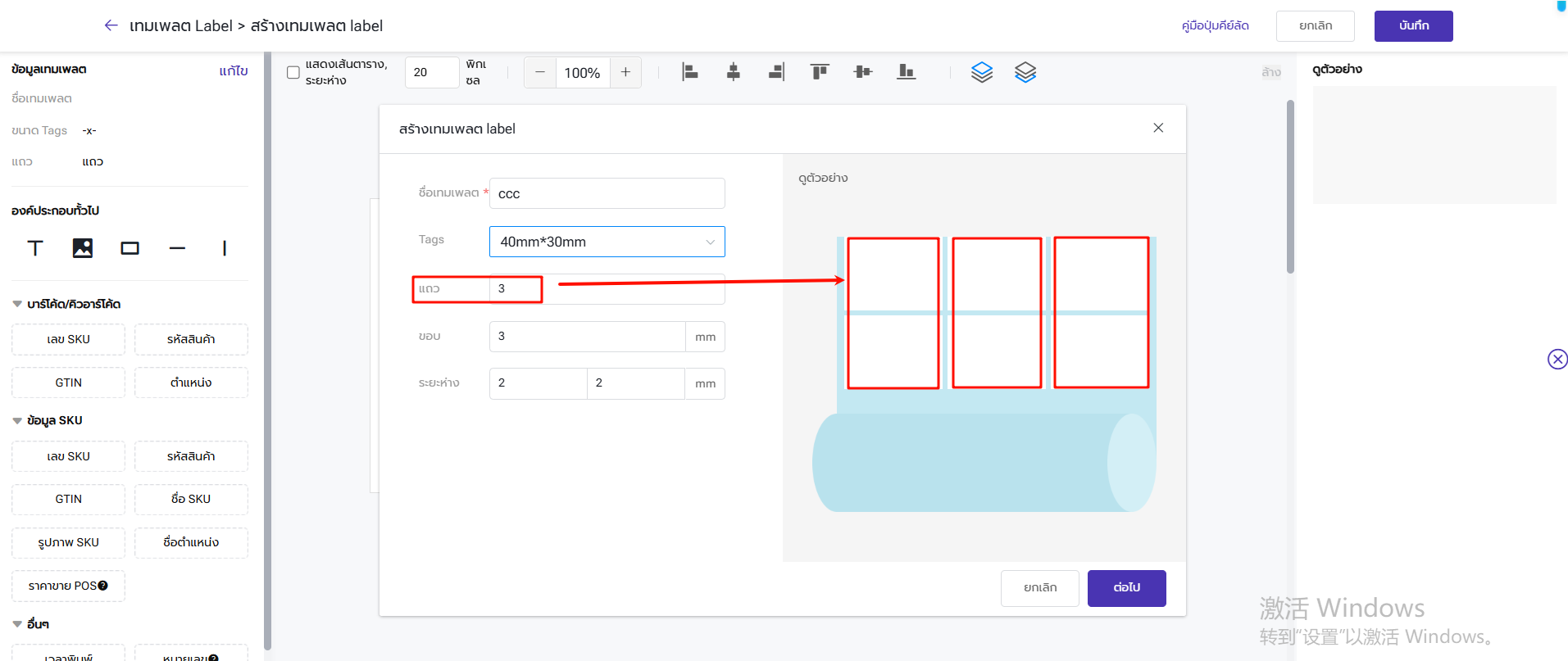1568x661 pixels.
Task: Collapse the บาร์โค้ด/คิวอาร์โค้ด section
Action: 17,304
